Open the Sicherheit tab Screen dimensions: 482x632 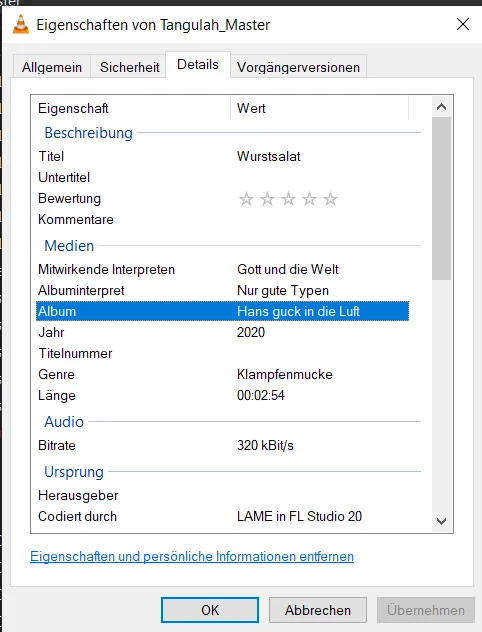tap(129, 67)
